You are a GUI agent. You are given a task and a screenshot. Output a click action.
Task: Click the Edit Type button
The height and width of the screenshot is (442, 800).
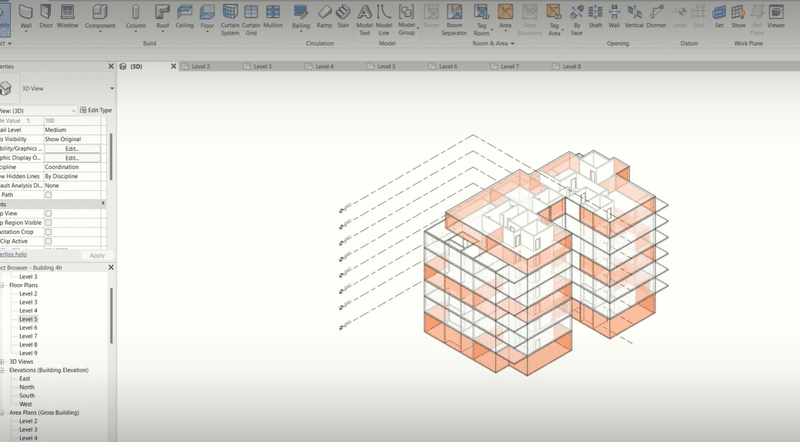[x=96, y=110]
